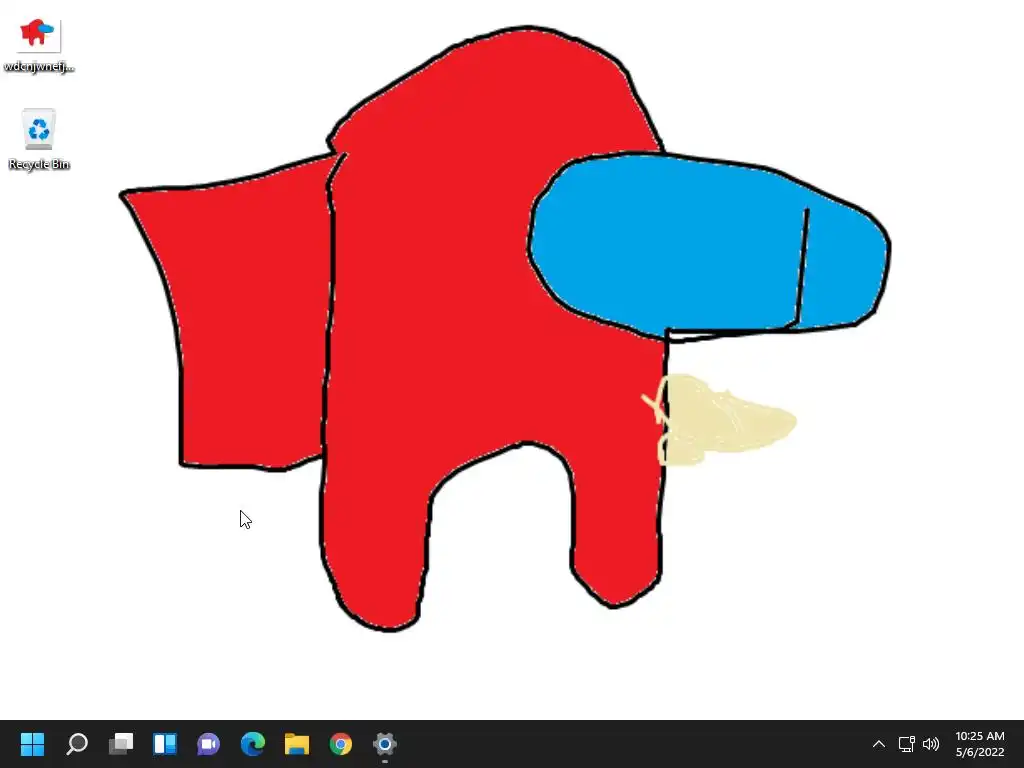The height and width of the screenshot is (768, 1024).
Task: Select the Recycle Bin desktop icon
Action: [x=39, y=129]
